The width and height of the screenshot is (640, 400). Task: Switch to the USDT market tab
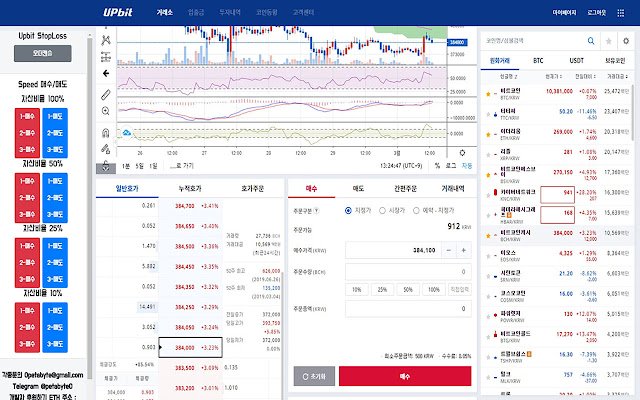(576, 60)
